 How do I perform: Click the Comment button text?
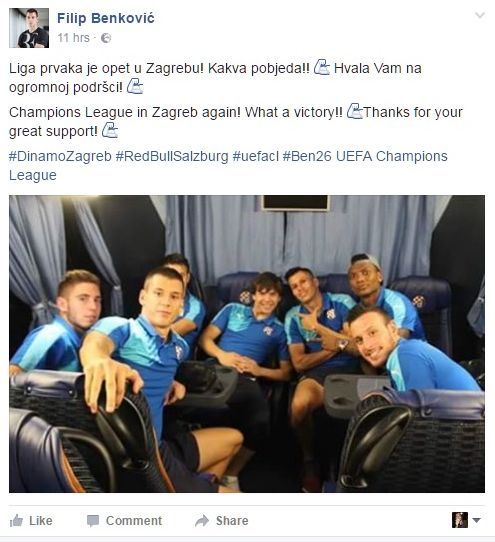134,521
